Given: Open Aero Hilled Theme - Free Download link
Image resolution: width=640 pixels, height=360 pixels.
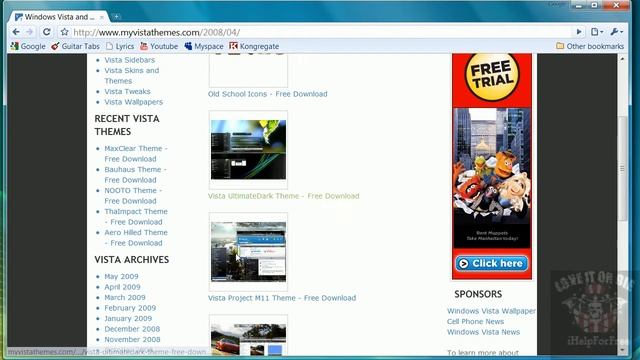Looking at the screenshot, I should click(x=136, y=238).
